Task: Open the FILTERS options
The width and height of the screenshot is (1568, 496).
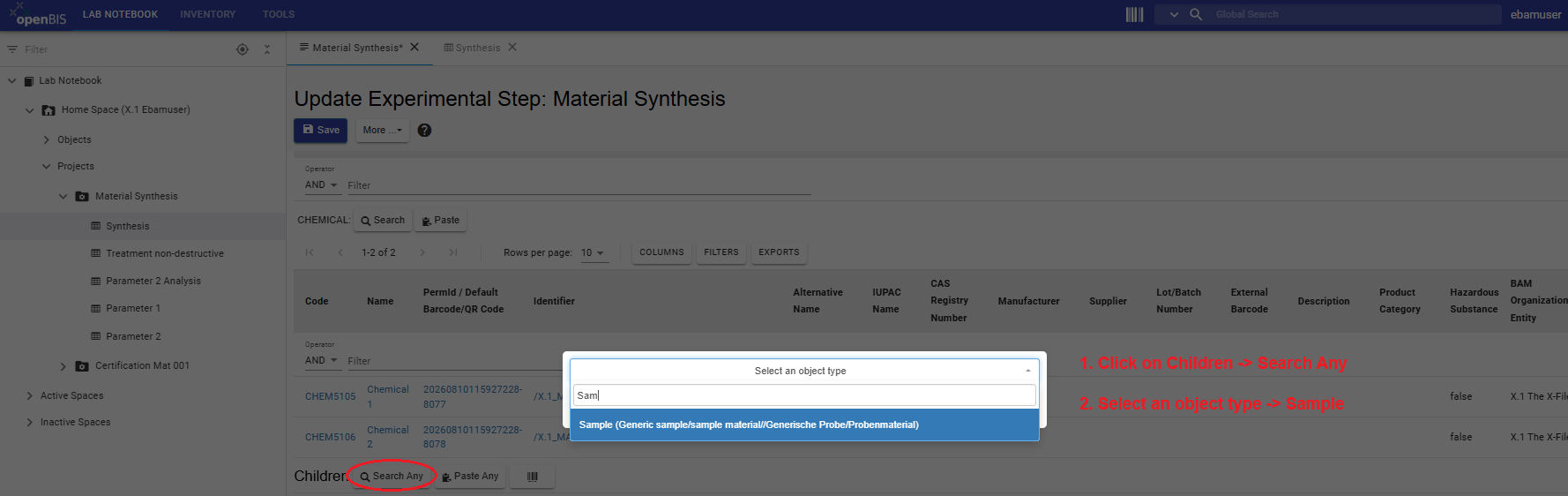Action: (x=721, y=252)
